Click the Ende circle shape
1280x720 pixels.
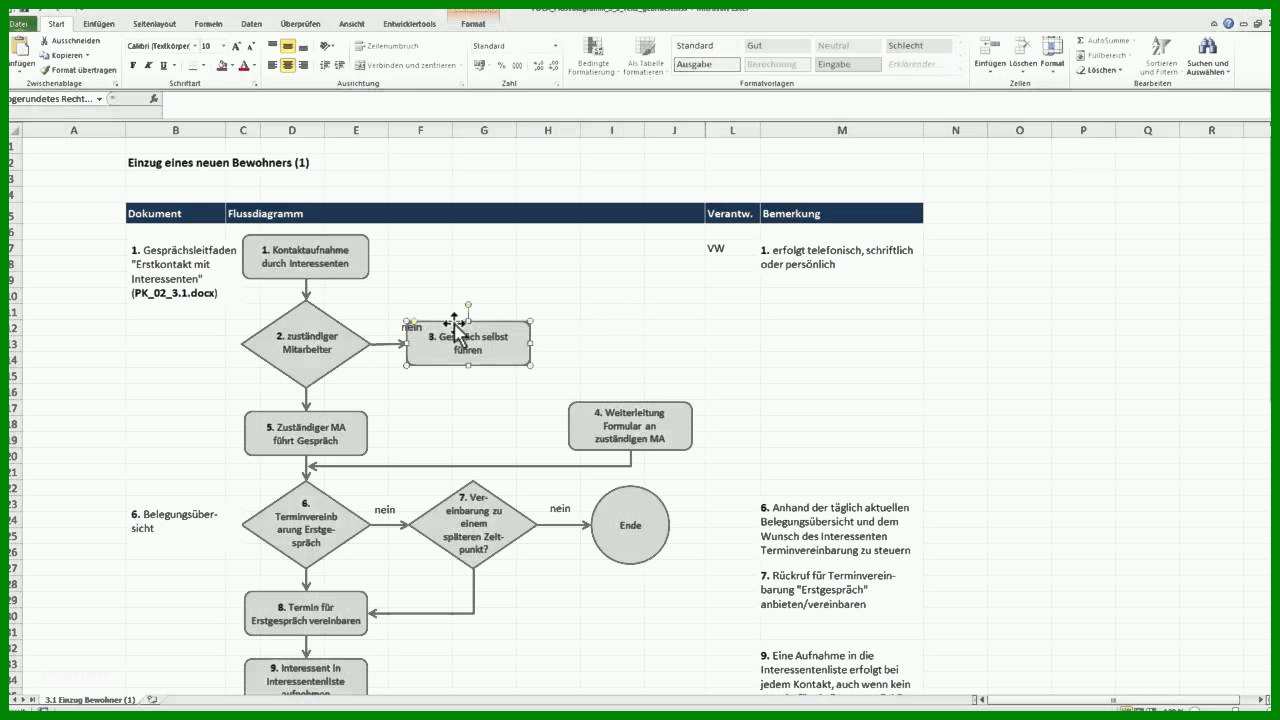tap(630, 525)
